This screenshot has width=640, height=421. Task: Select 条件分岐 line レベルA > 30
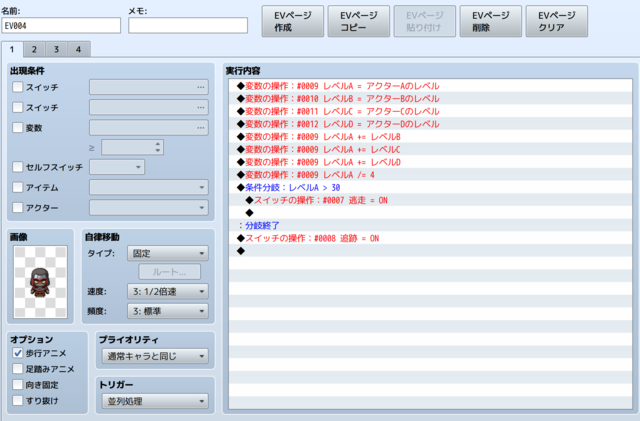[x=430, y=187]
